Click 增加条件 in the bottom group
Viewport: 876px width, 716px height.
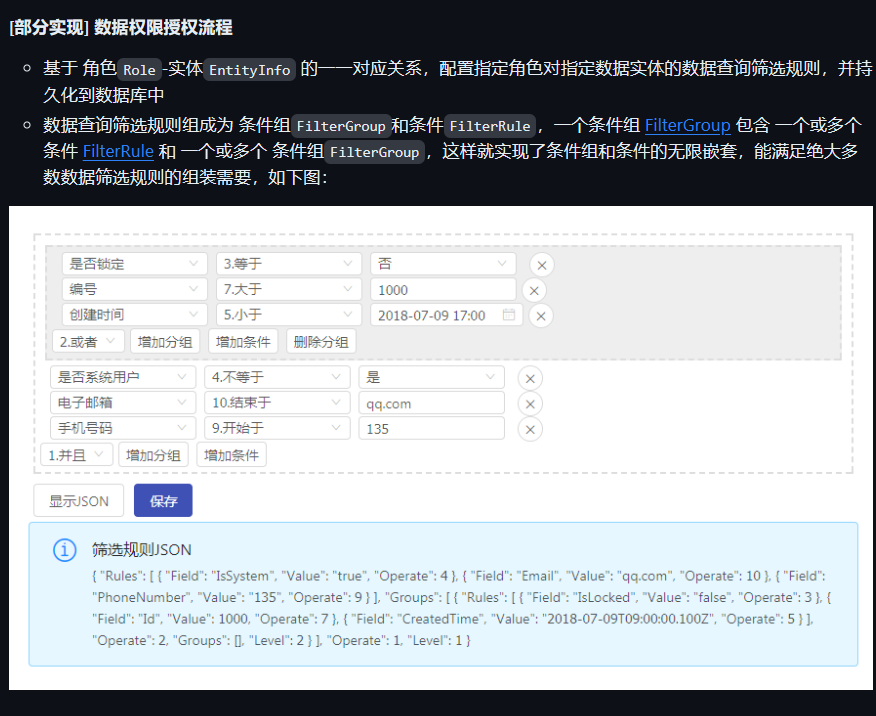pos(231,454)
